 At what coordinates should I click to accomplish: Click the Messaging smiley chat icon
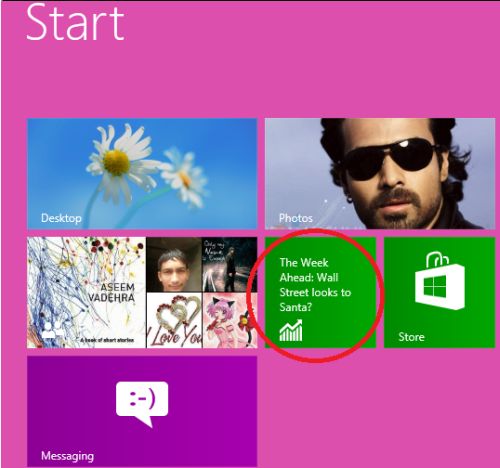pos(142,404)
